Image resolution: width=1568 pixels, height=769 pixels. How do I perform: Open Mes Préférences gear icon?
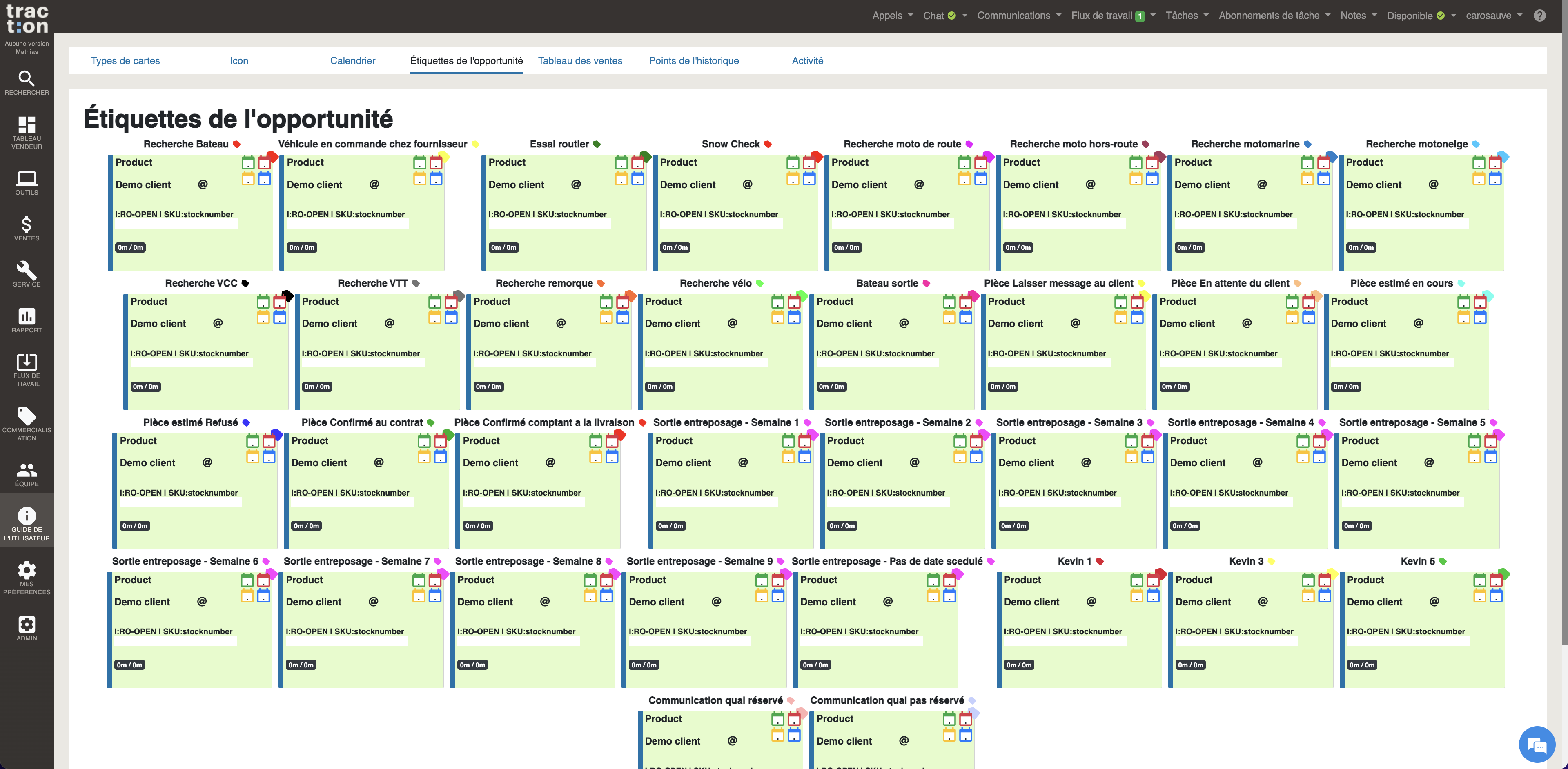click(27, 578)
